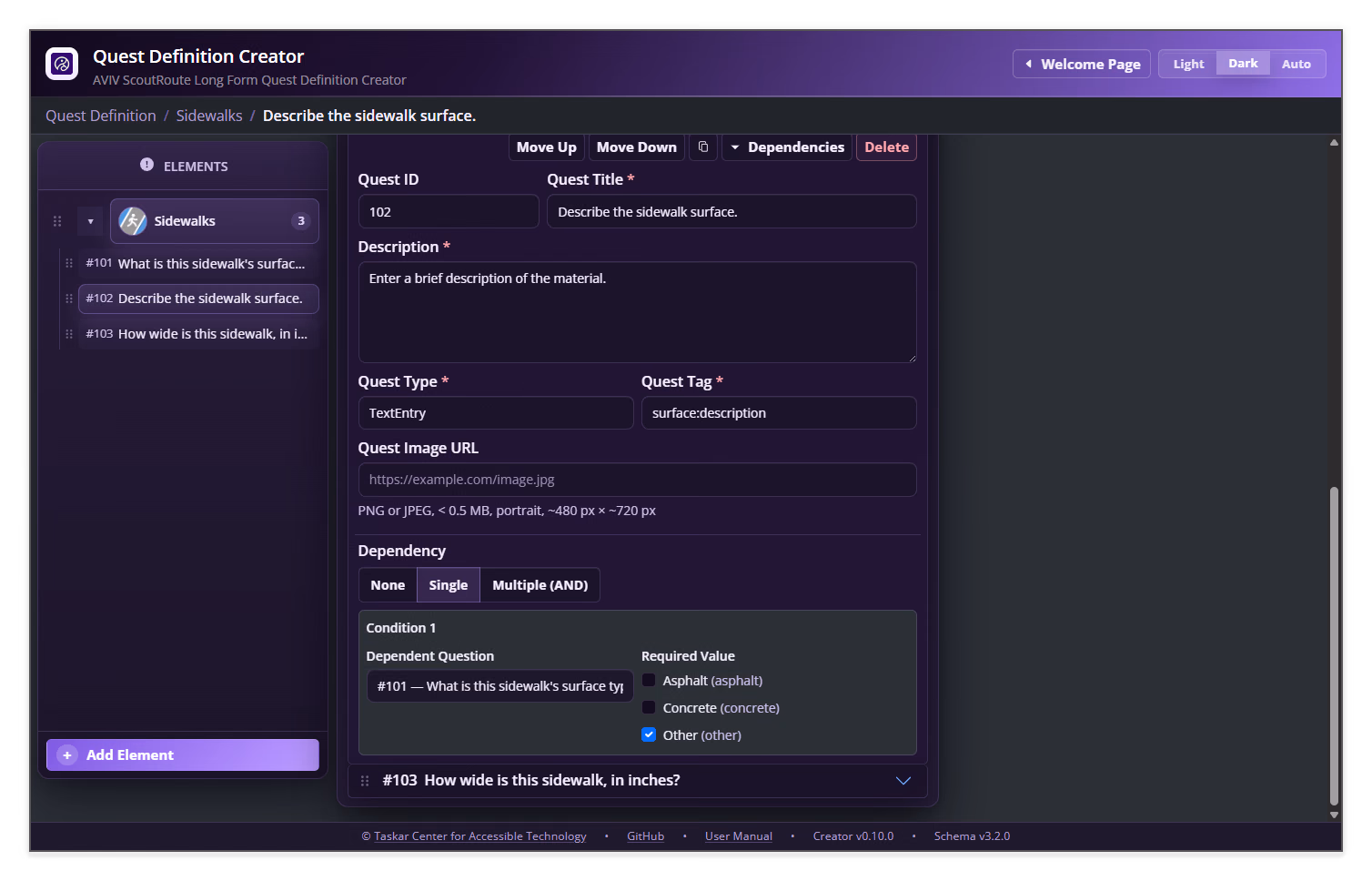Click the Quest Definition Creator logo icon

62,64
